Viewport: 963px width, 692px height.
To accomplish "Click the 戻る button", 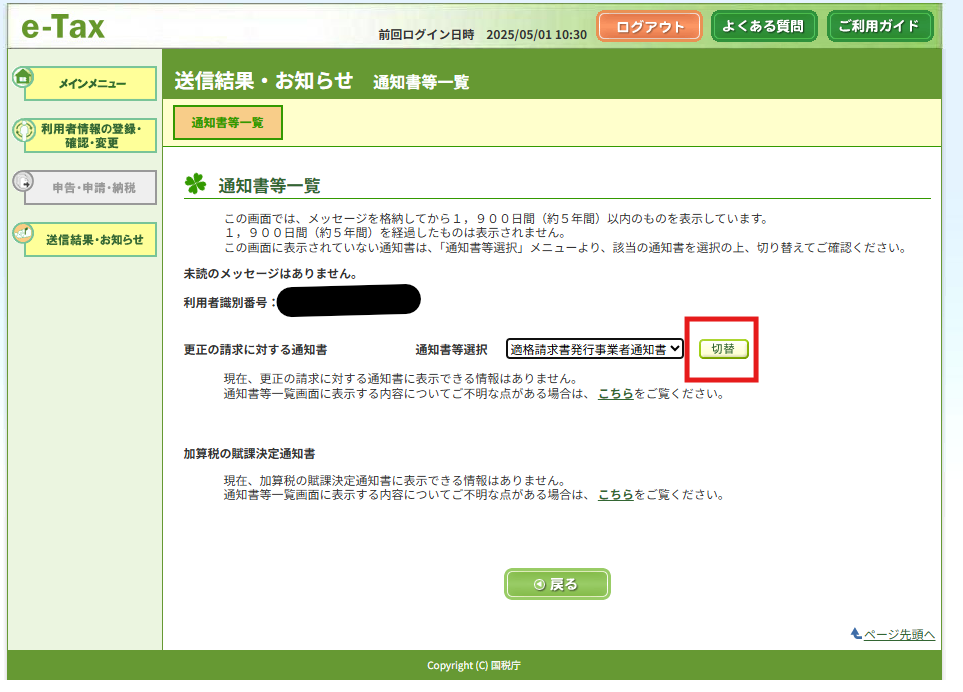I will [x=557, y=584].
